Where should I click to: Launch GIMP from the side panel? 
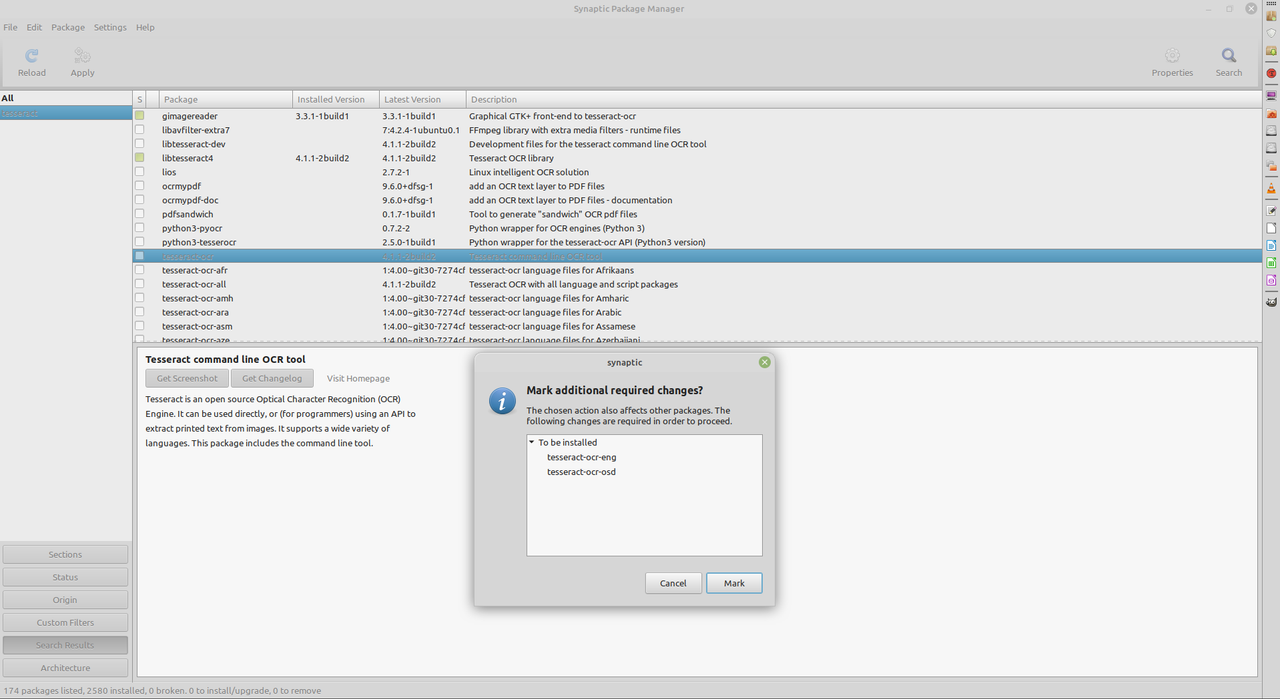coord(1271,302)
